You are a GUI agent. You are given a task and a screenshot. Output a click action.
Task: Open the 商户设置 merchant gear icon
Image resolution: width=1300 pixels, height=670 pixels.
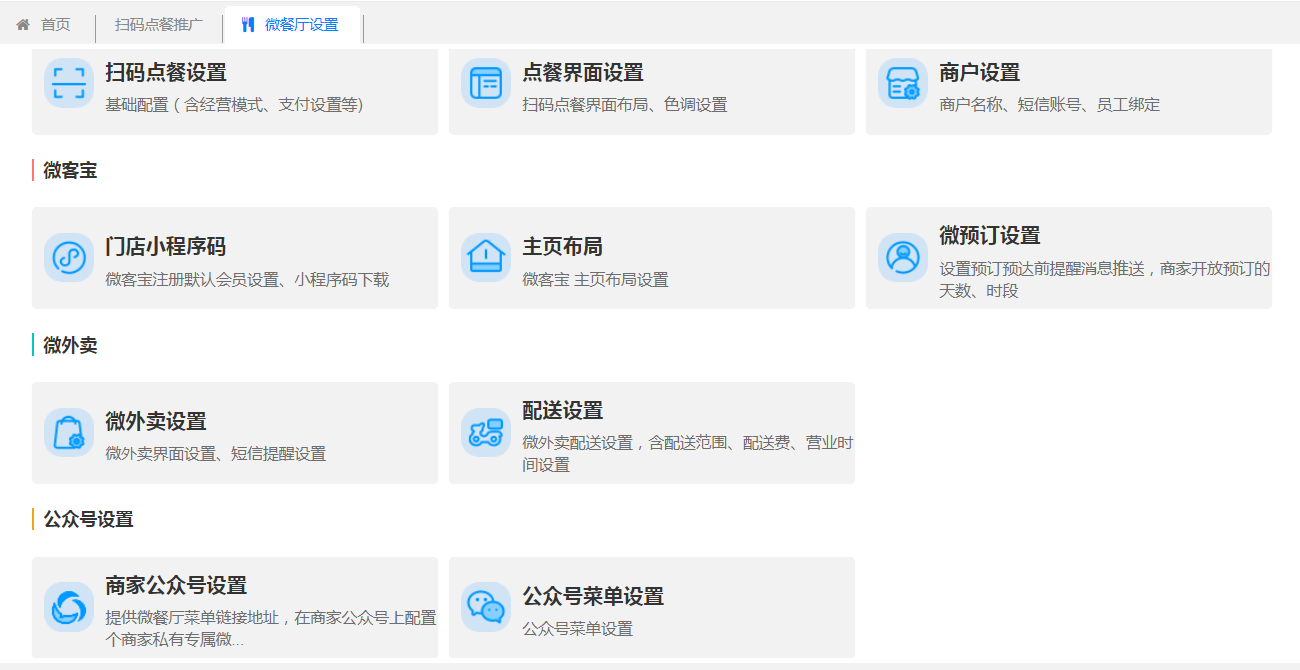pyautogui.click(x=901, y=85)
